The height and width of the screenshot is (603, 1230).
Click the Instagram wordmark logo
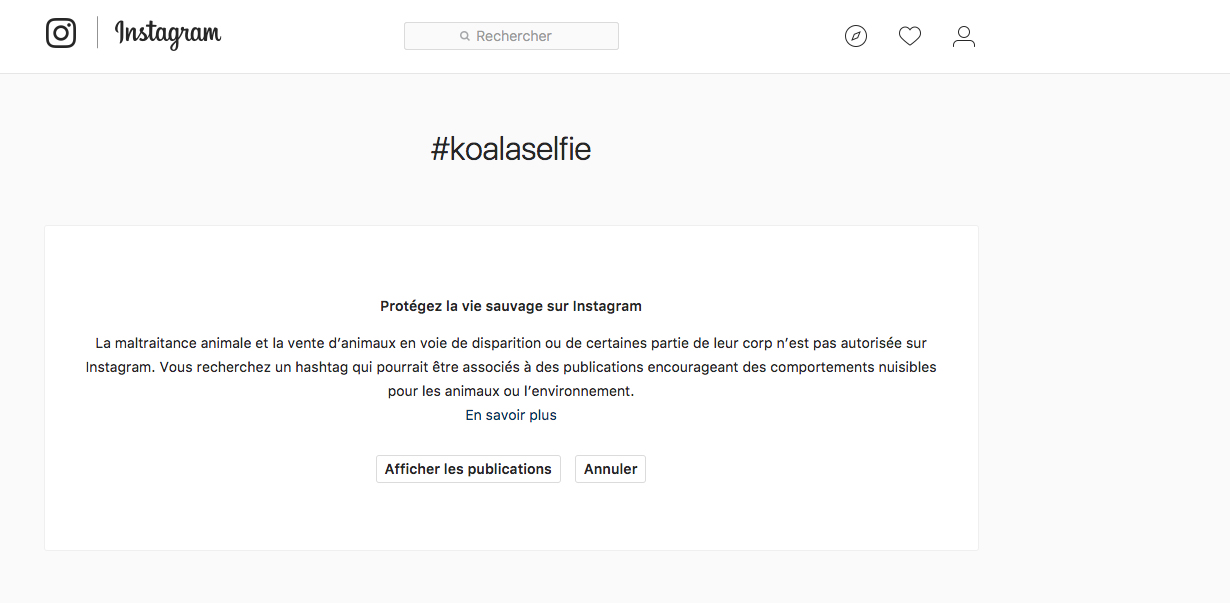pos(168,34)
